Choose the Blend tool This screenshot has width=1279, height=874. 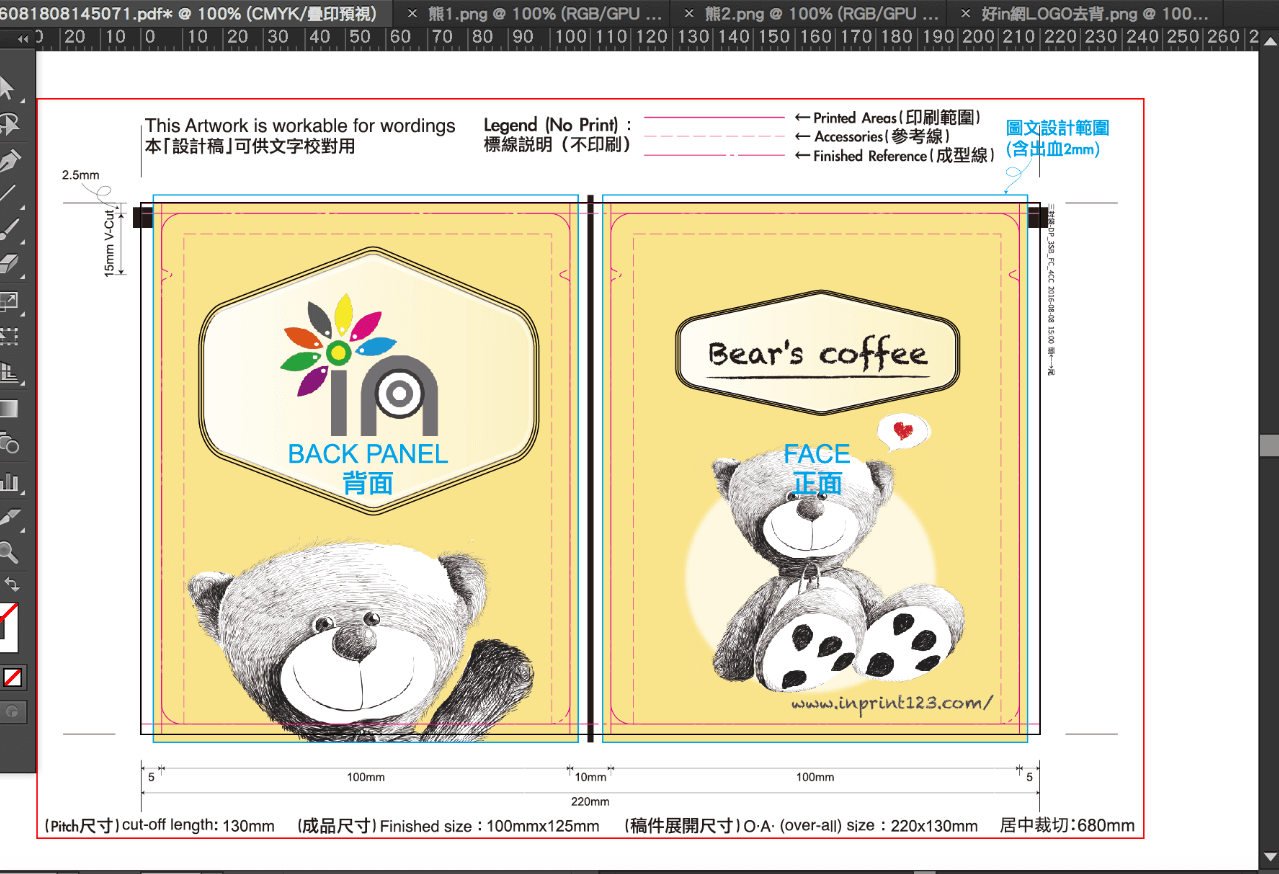point(9,443)
